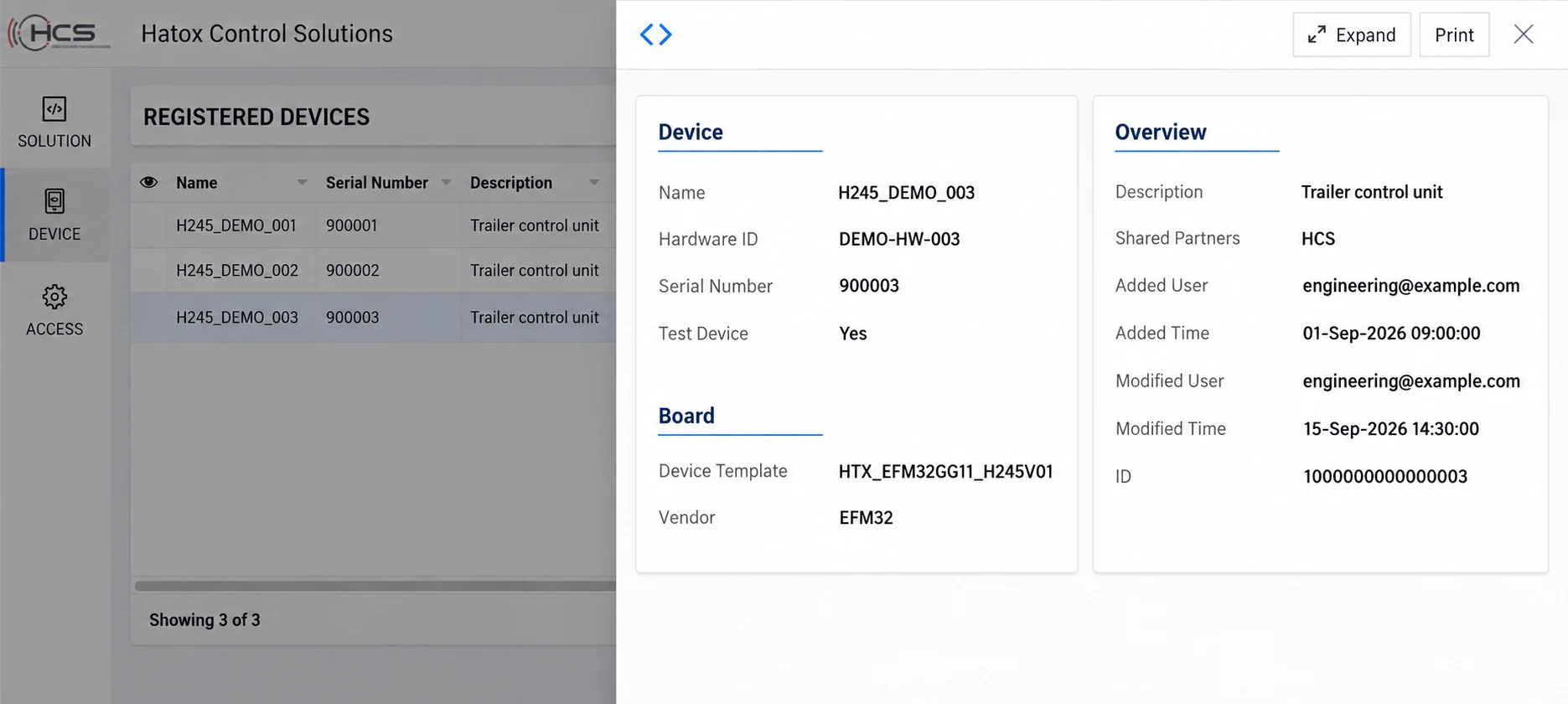Select the H245_DEMO_003 device row
The width and height of the screenshot is (1568, 704).
pyautogui.click(x=374, y=317)
